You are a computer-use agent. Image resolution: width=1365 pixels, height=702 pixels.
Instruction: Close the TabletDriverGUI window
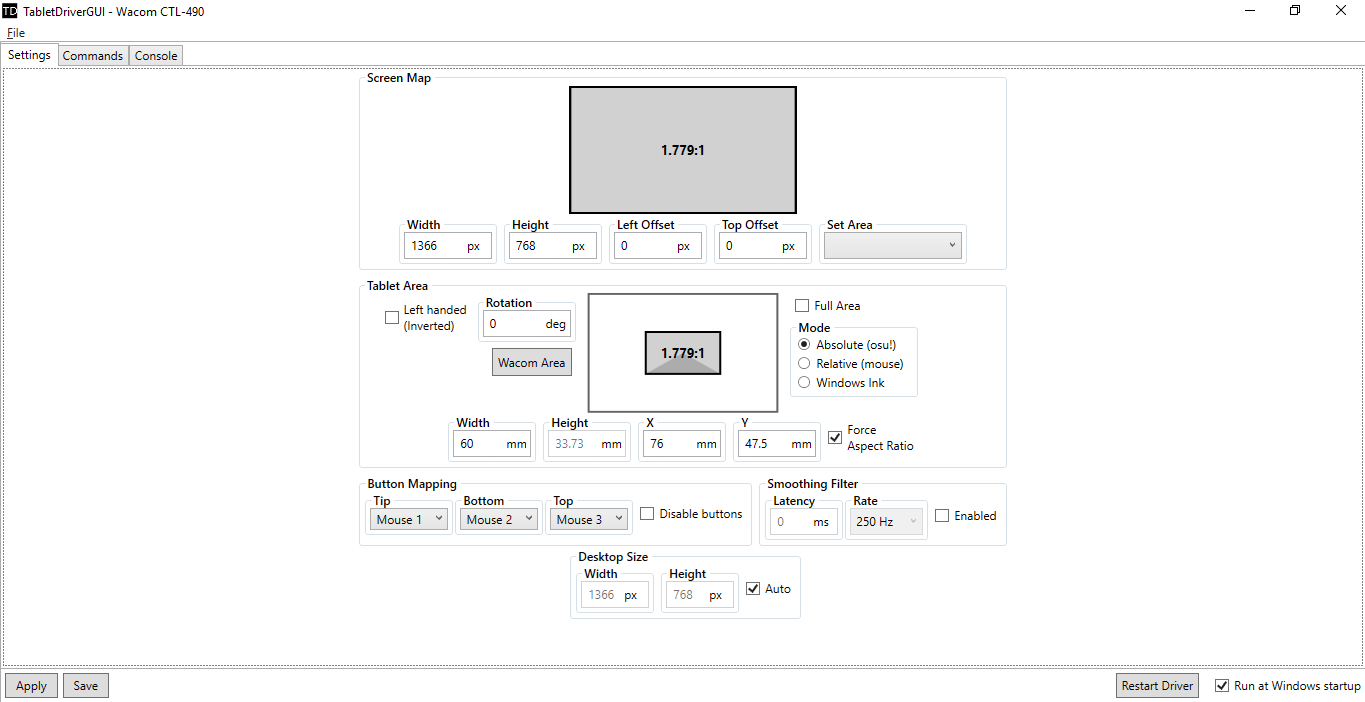(x=1341, y=11)
